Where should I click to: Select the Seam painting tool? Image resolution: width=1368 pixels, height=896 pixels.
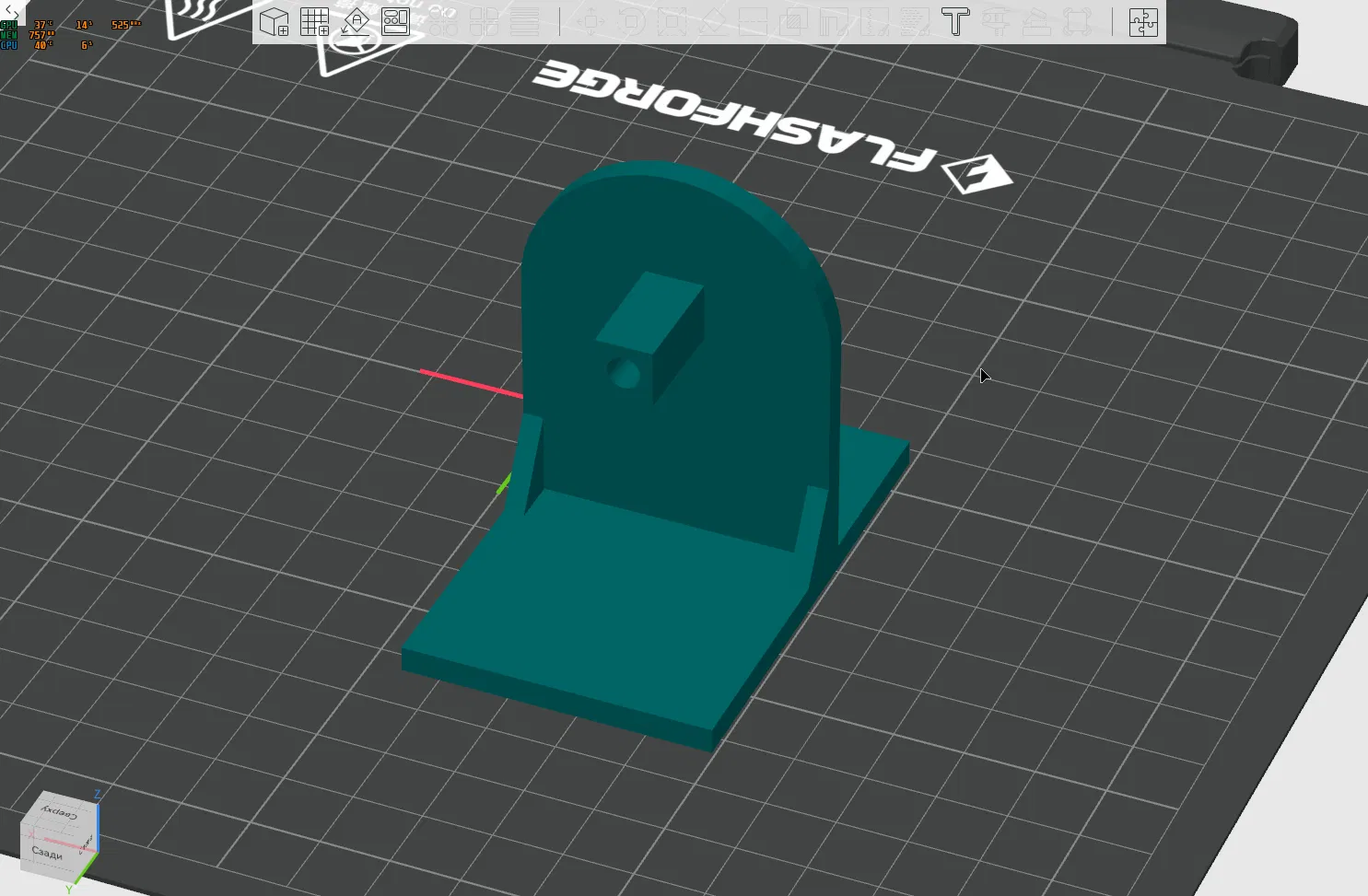[x=874, y=22]
